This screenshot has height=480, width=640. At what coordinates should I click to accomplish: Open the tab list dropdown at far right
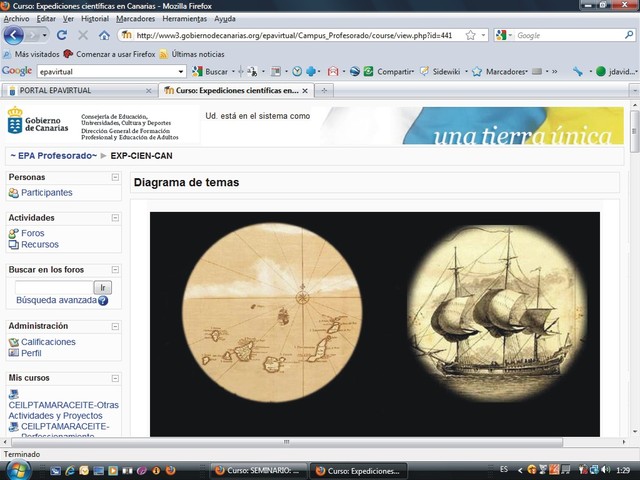pyautogui.click(x=635, y=91)
